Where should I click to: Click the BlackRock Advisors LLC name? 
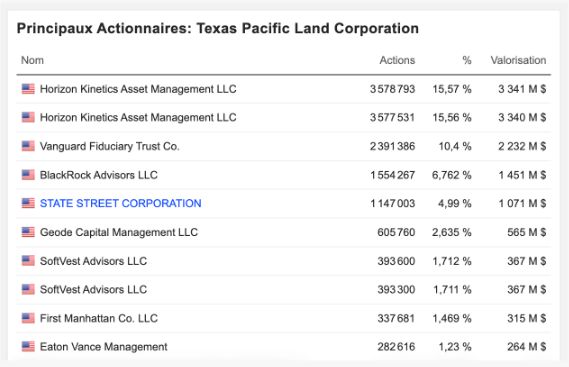pos(99,175)
